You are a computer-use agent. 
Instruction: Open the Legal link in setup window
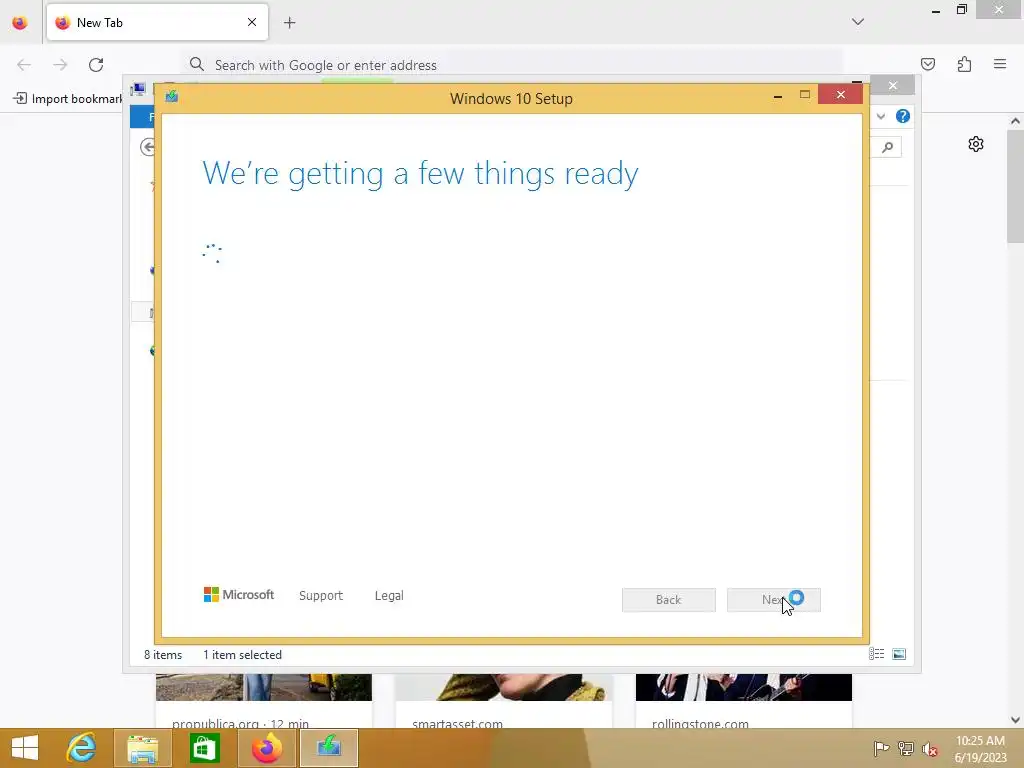389,596
